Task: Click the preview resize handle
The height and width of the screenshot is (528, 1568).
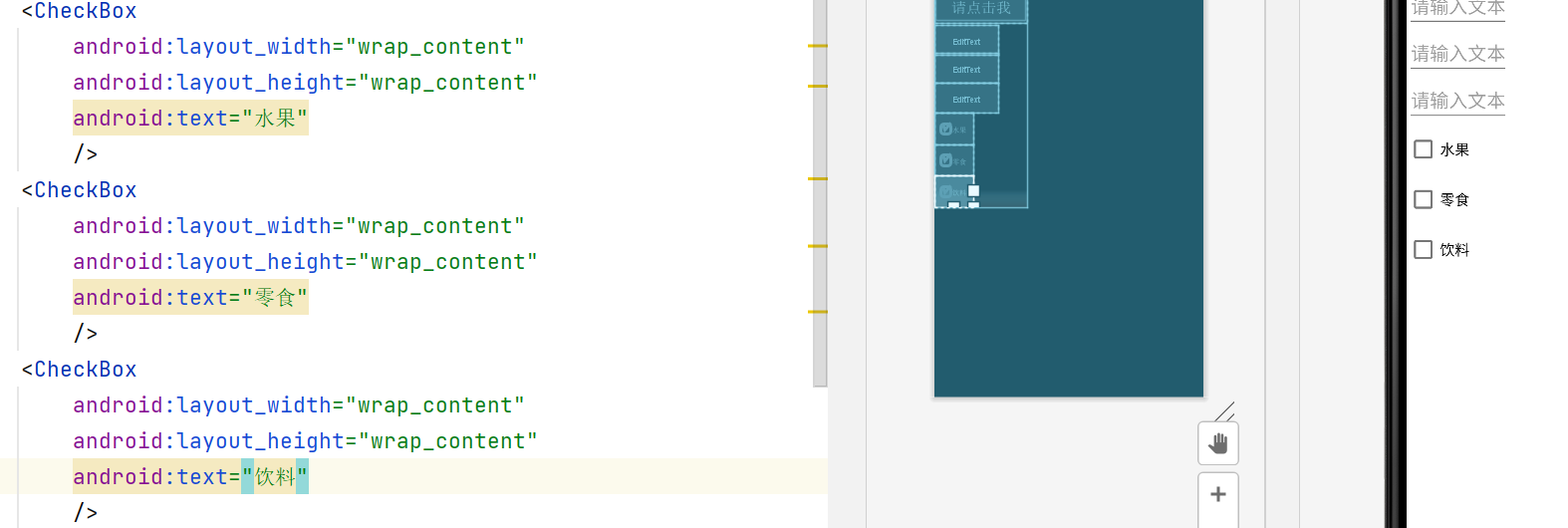Action: (x=1225, y=411)
